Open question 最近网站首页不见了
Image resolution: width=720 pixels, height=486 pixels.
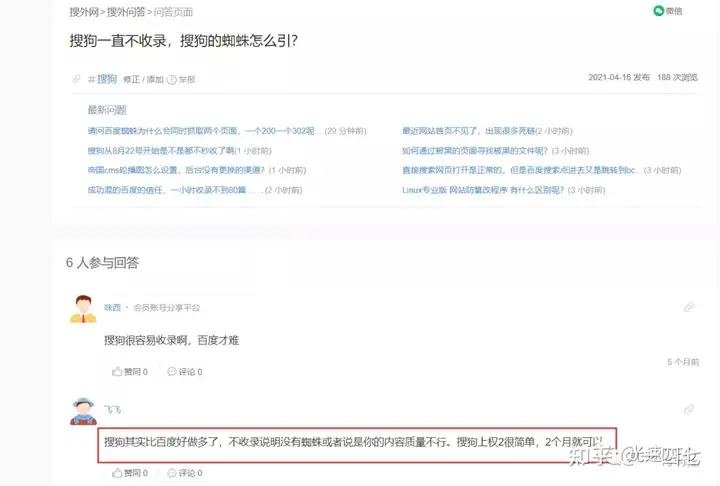pos(469,131)
